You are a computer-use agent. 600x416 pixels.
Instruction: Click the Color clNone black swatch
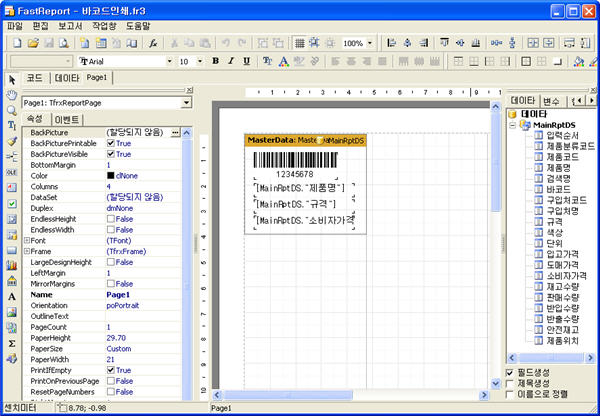pos(111,176)
